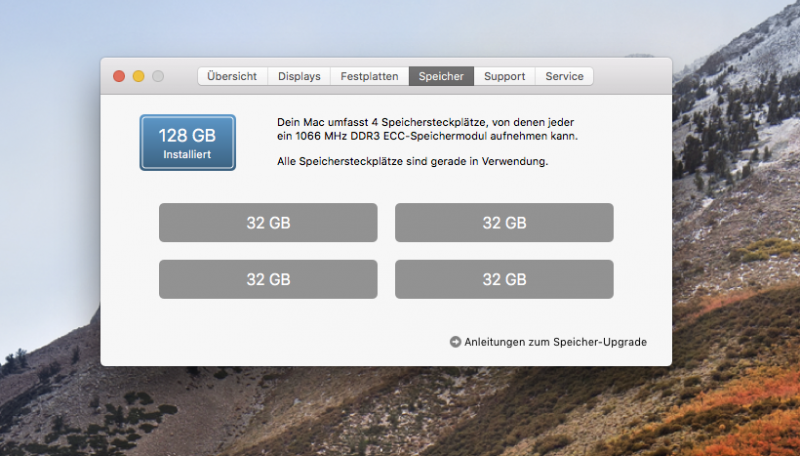This screenshot has height=456, width=800.
Task: Go to the Festplatten tab
Action: (369, 76)
